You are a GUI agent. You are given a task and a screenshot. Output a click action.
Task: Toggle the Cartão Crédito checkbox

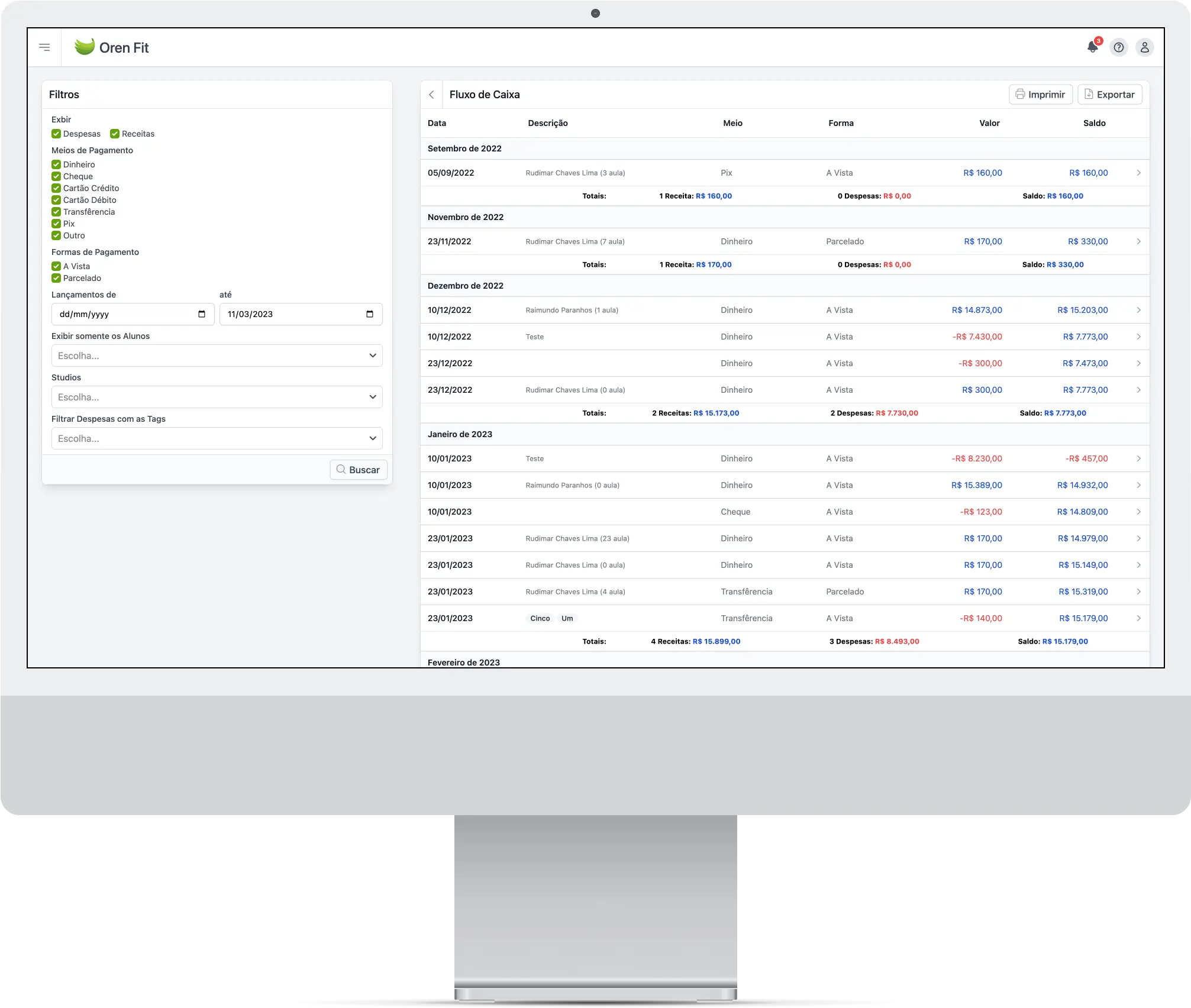[x=56, y=188]
